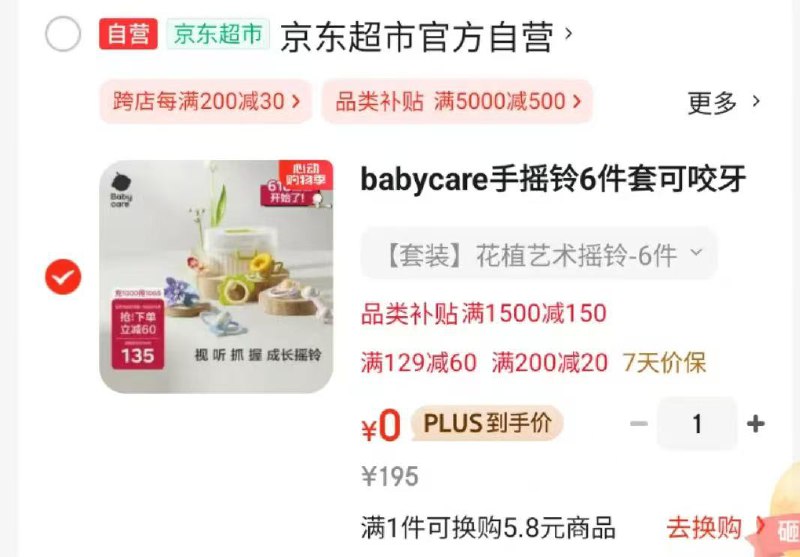
Task: Expand 更多 promotions
Action: (723, 102)
